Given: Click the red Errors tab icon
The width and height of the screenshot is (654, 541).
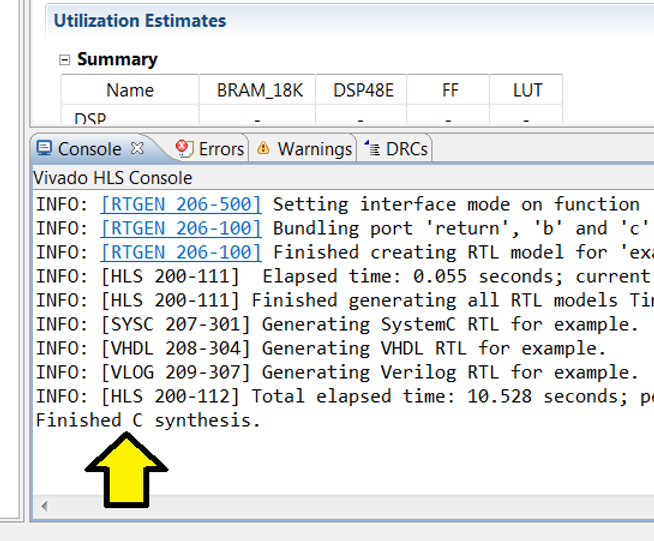Looking at the screenshot, I should pyautogui.click(x=183, y=148).
